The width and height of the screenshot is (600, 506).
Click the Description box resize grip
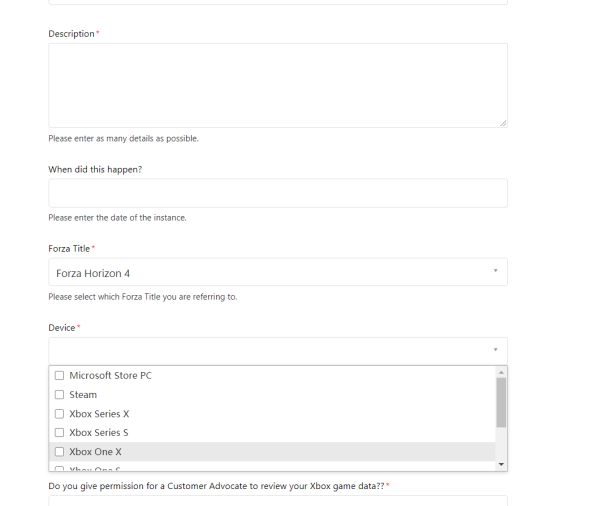[502, 123]
